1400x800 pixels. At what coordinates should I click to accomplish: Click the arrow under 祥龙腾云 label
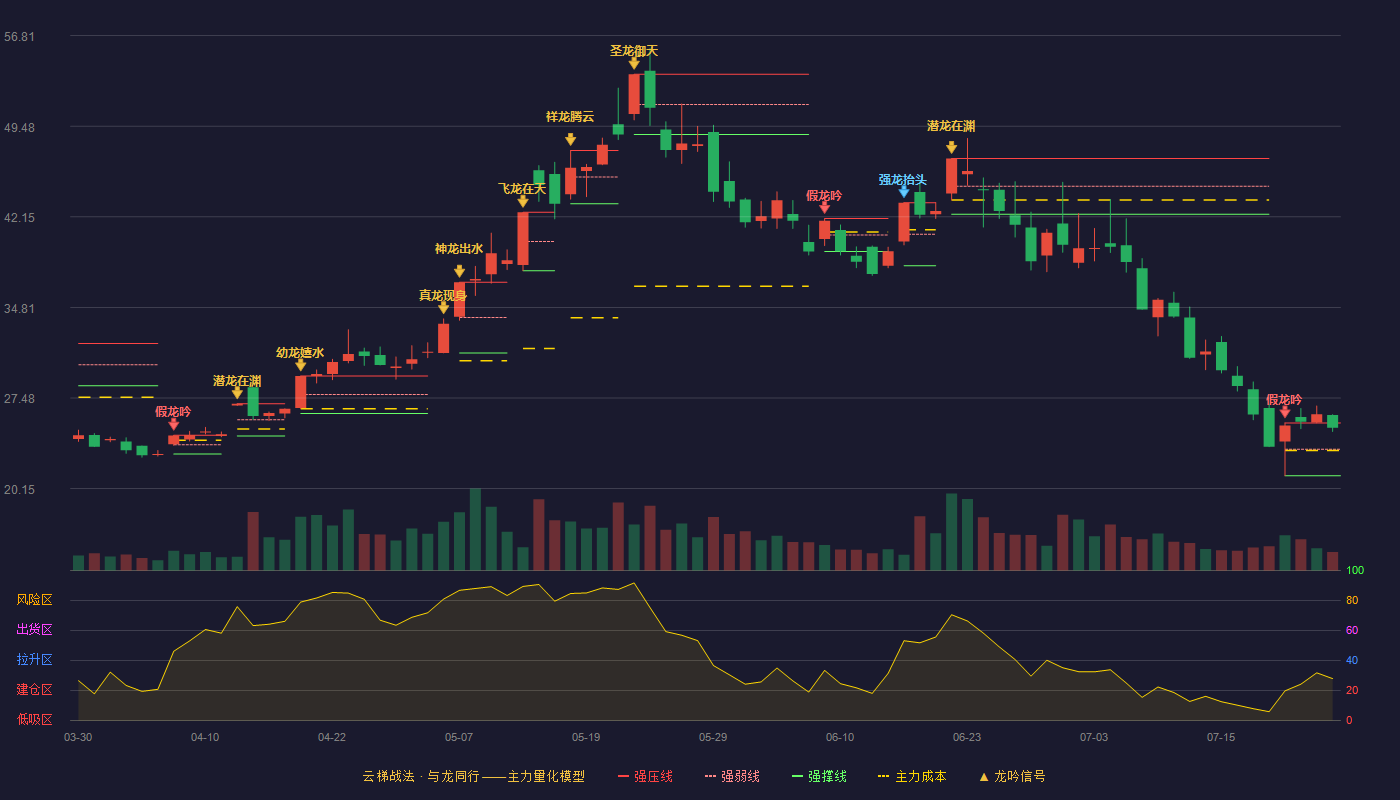point(570,140)
